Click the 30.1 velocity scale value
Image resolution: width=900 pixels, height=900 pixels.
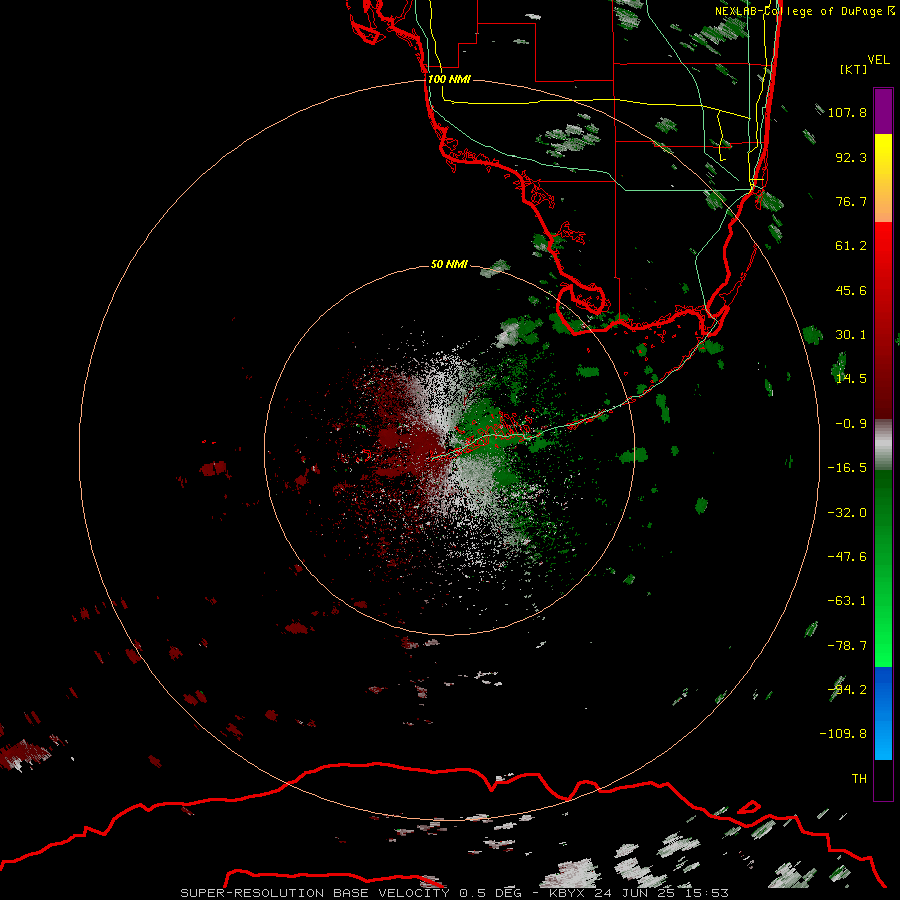tap(851, 335)
